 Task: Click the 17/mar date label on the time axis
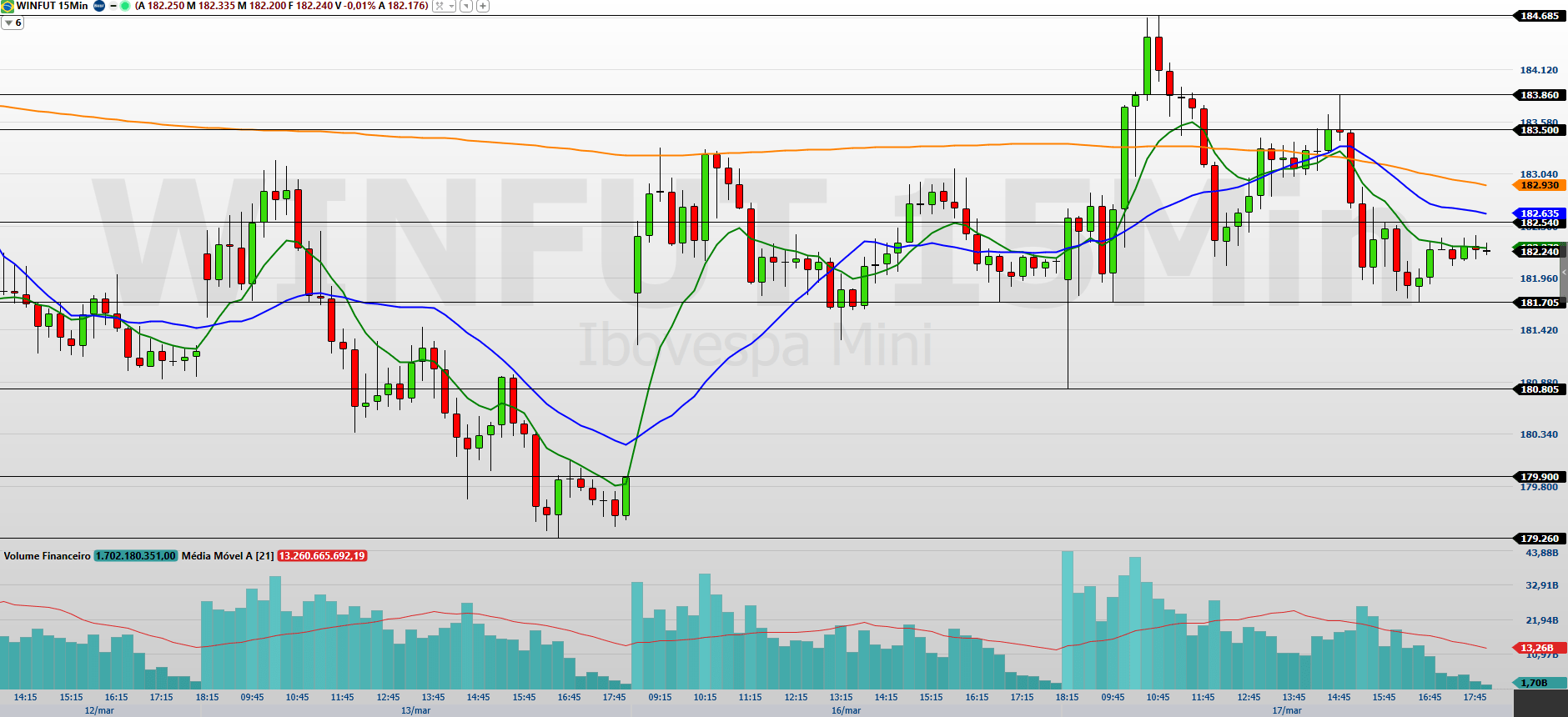tap(1286, 710)
